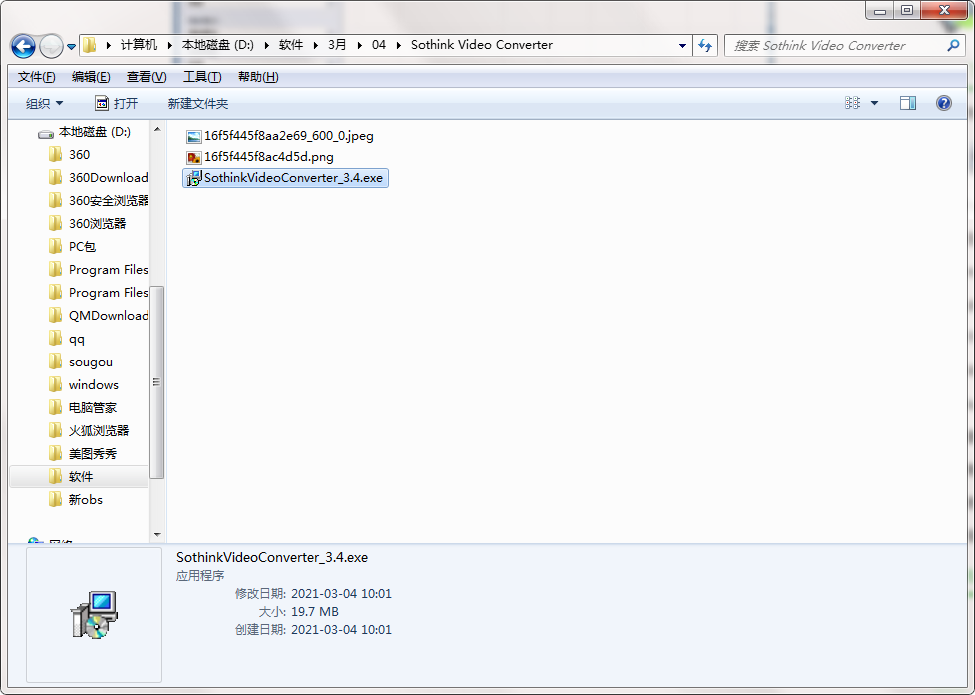
Task: Open the address bar previous locations dropdown
Action: 682,45
